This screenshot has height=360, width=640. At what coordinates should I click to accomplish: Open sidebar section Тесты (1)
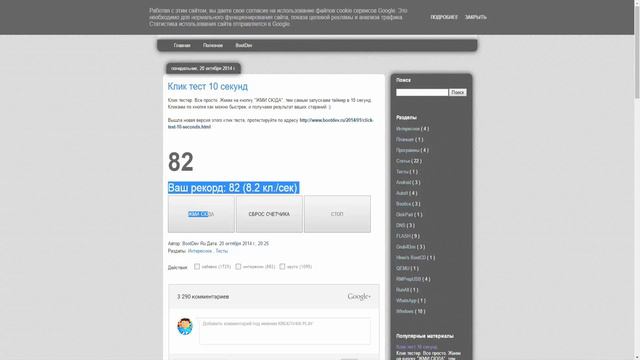[x=402, y=172]
